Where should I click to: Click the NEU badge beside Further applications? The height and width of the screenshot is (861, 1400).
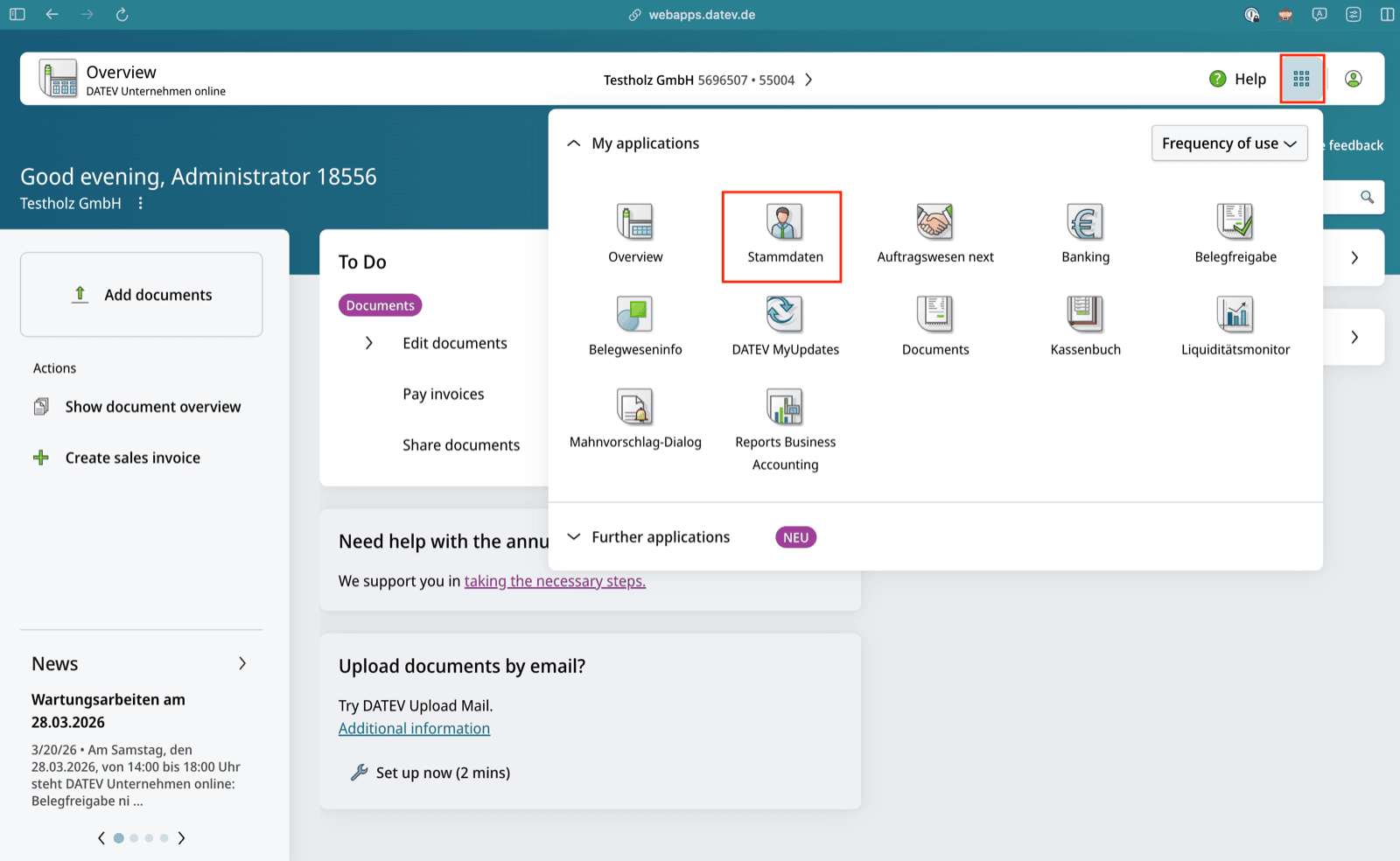pyautogui.click(x=795, y=537)
